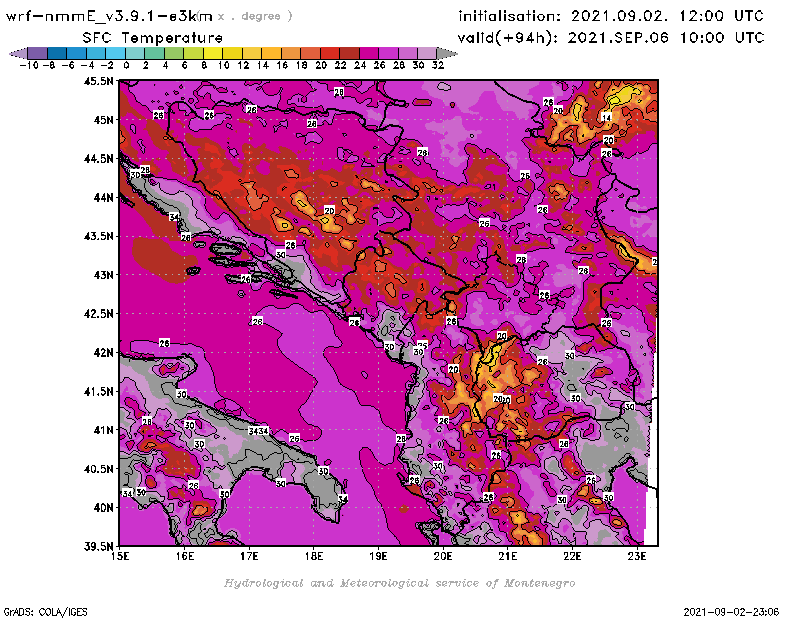Click the 2021-09-02-23:06 timestamp
Image resolution: width=800 pixels, height=618 pixels.
(731, 611)
